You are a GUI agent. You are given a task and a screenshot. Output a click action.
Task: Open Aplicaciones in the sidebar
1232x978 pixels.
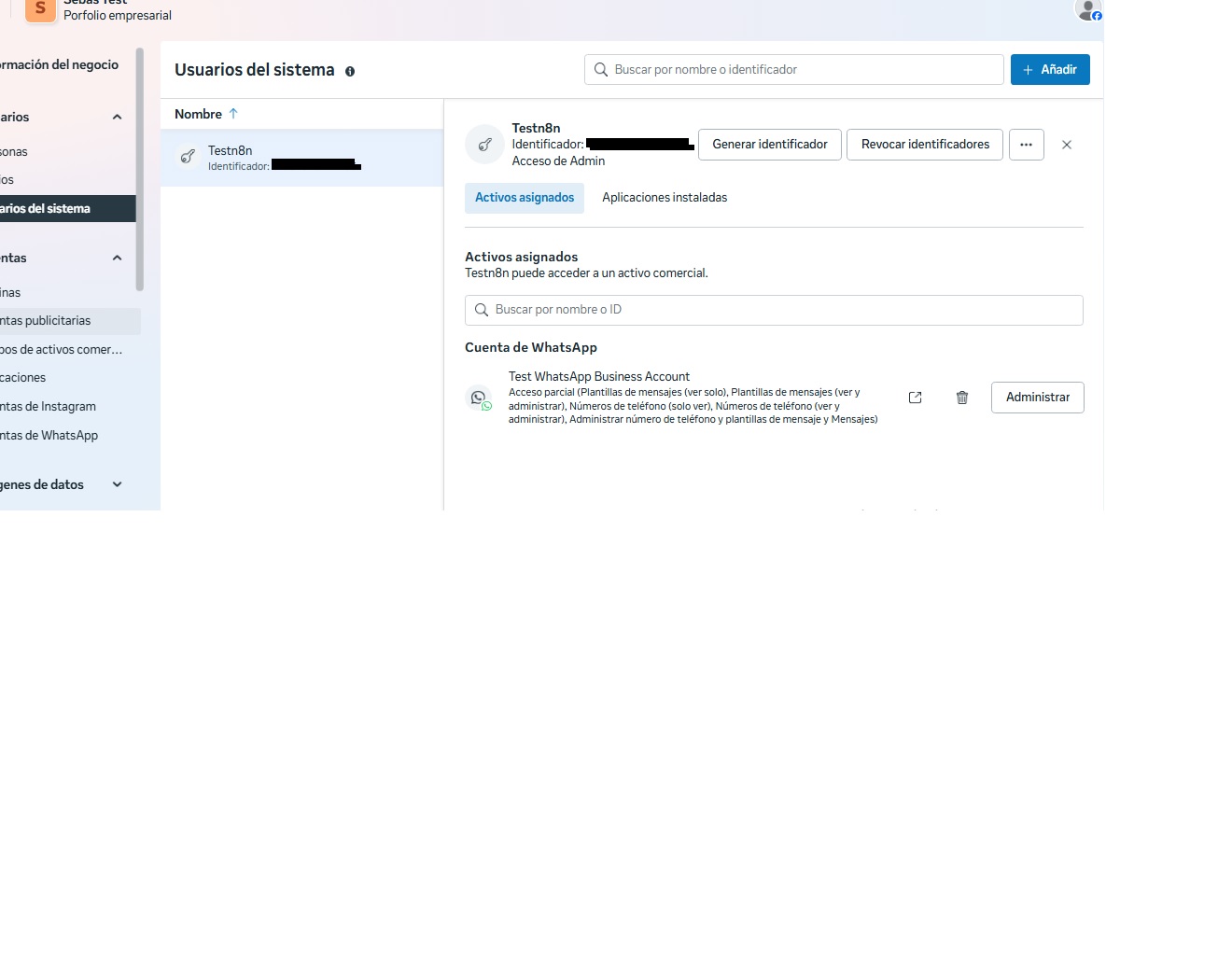point(23,378)
